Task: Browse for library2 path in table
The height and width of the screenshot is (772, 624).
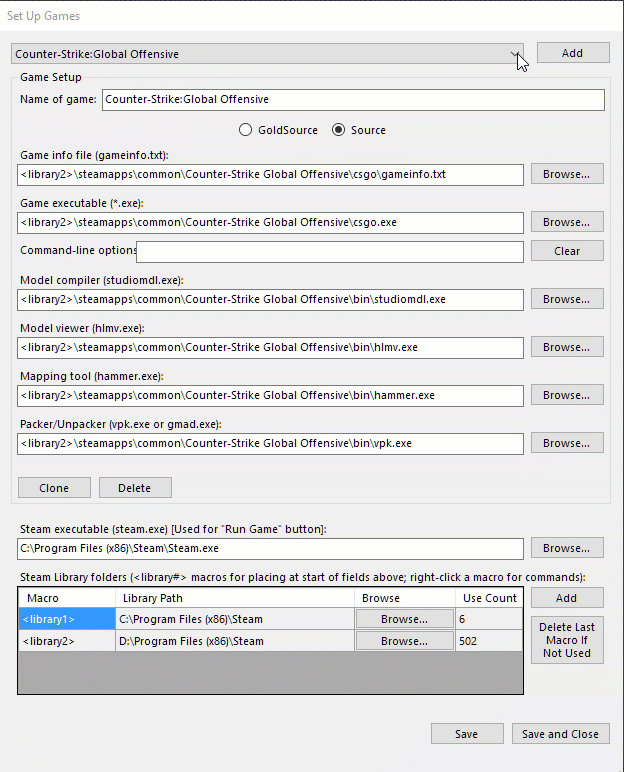Action: [404, 641]
